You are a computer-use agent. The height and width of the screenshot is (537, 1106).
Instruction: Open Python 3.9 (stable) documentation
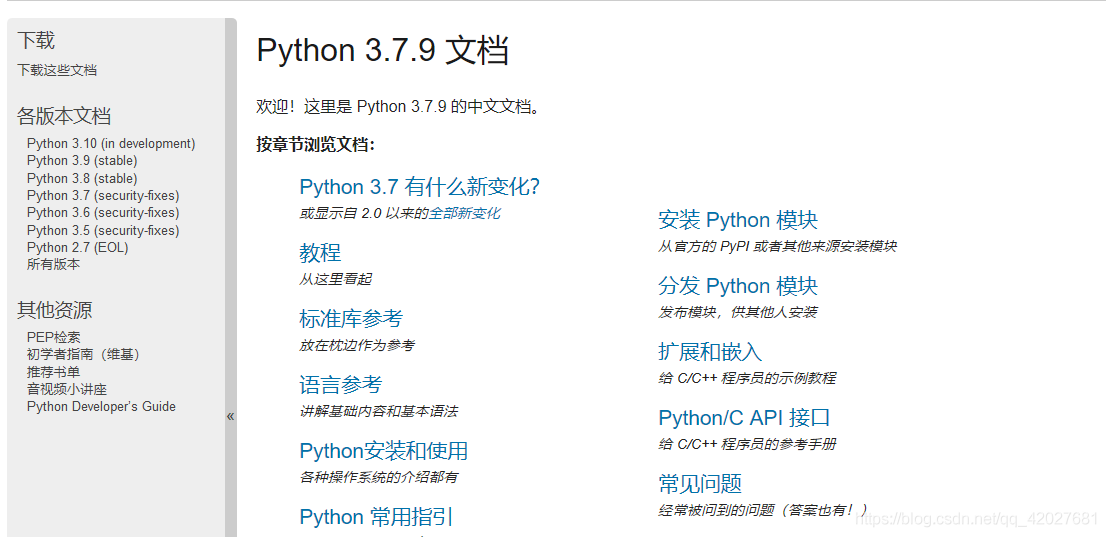pyautogui.click(x=83, y=161)
